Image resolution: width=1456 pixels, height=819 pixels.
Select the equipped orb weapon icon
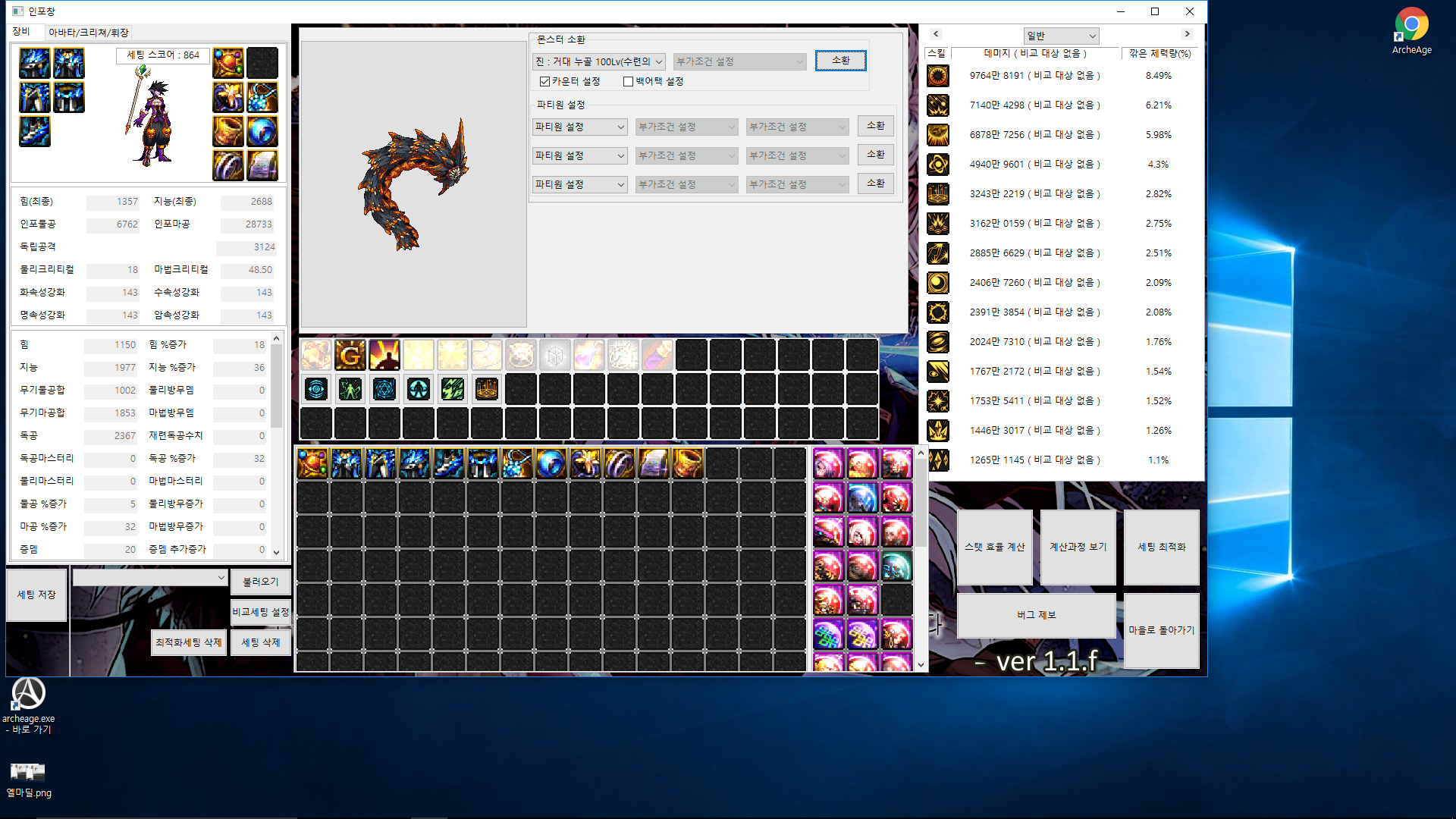(228, 63)
